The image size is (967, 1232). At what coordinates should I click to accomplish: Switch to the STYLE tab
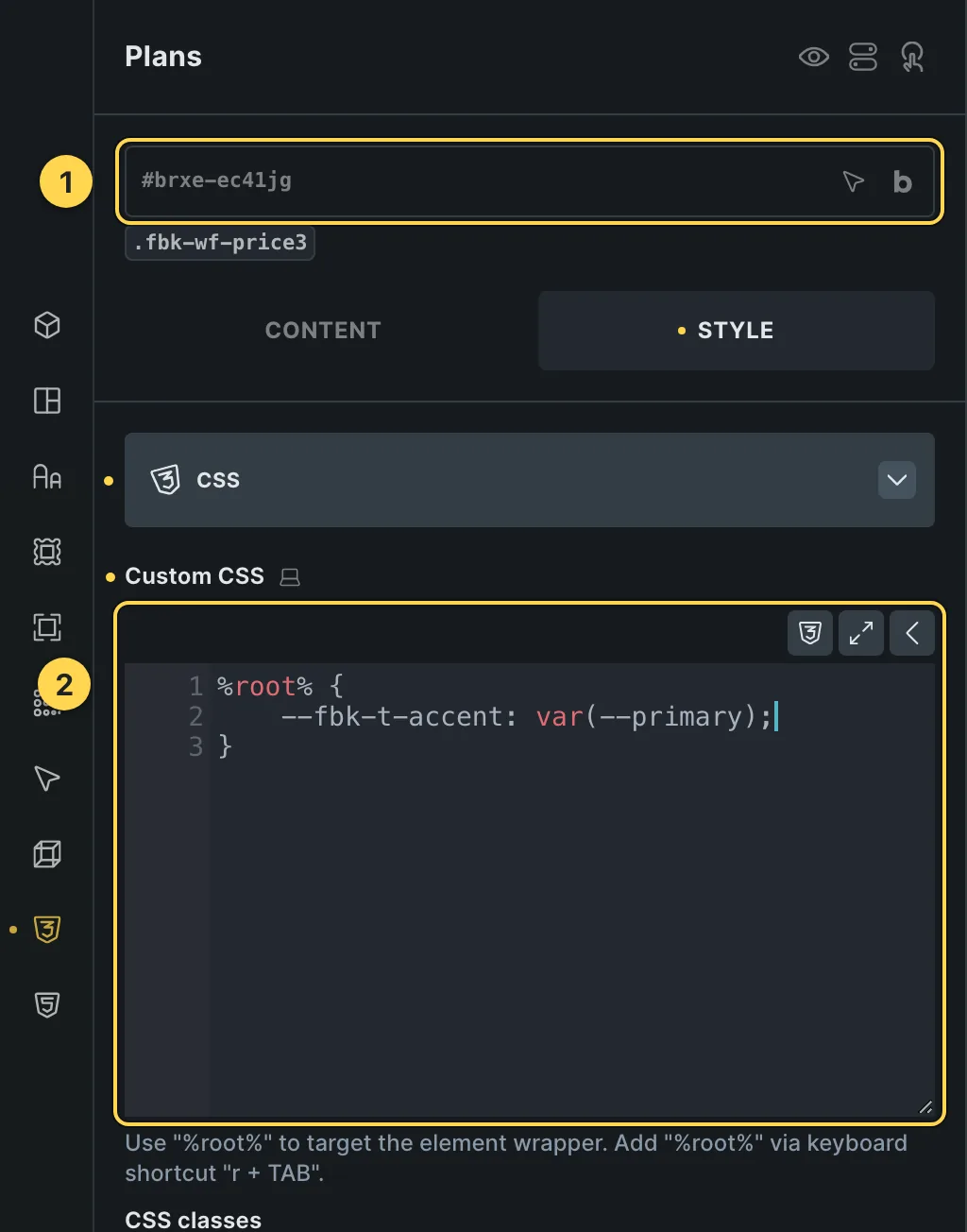pyautogui.click(x=737, y=331)
